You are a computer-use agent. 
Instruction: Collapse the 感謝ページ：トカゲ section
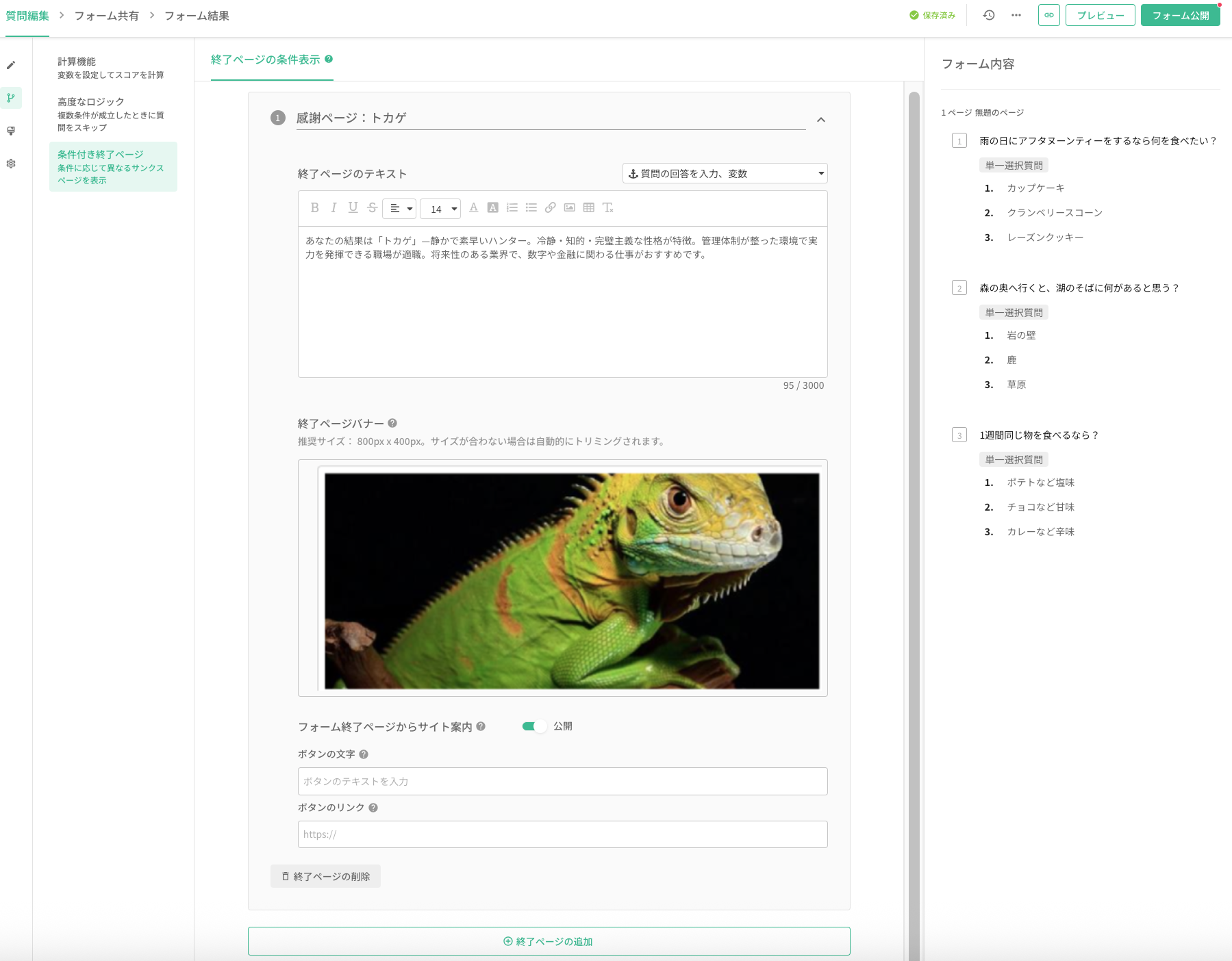(821, 120)
